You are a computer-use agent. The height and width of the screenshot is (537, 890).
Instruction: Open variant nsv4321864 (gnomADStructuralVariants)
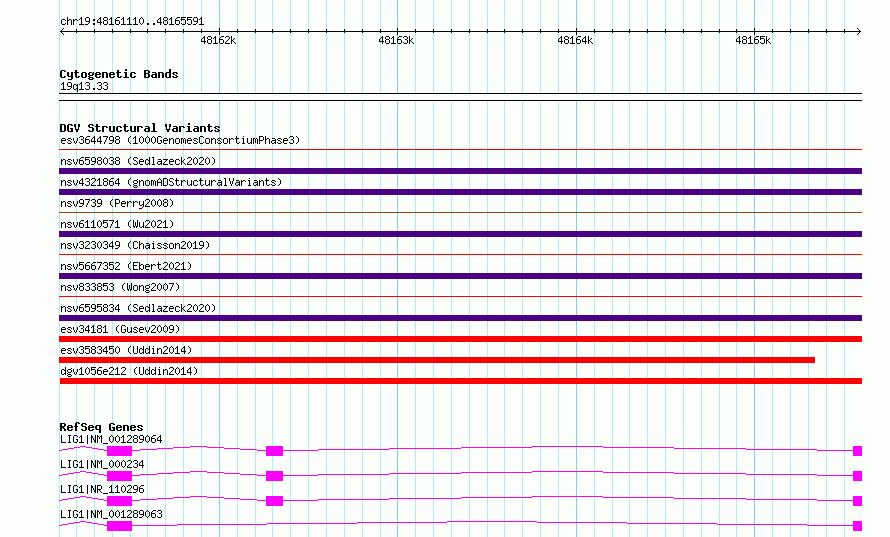click(171, 182)
